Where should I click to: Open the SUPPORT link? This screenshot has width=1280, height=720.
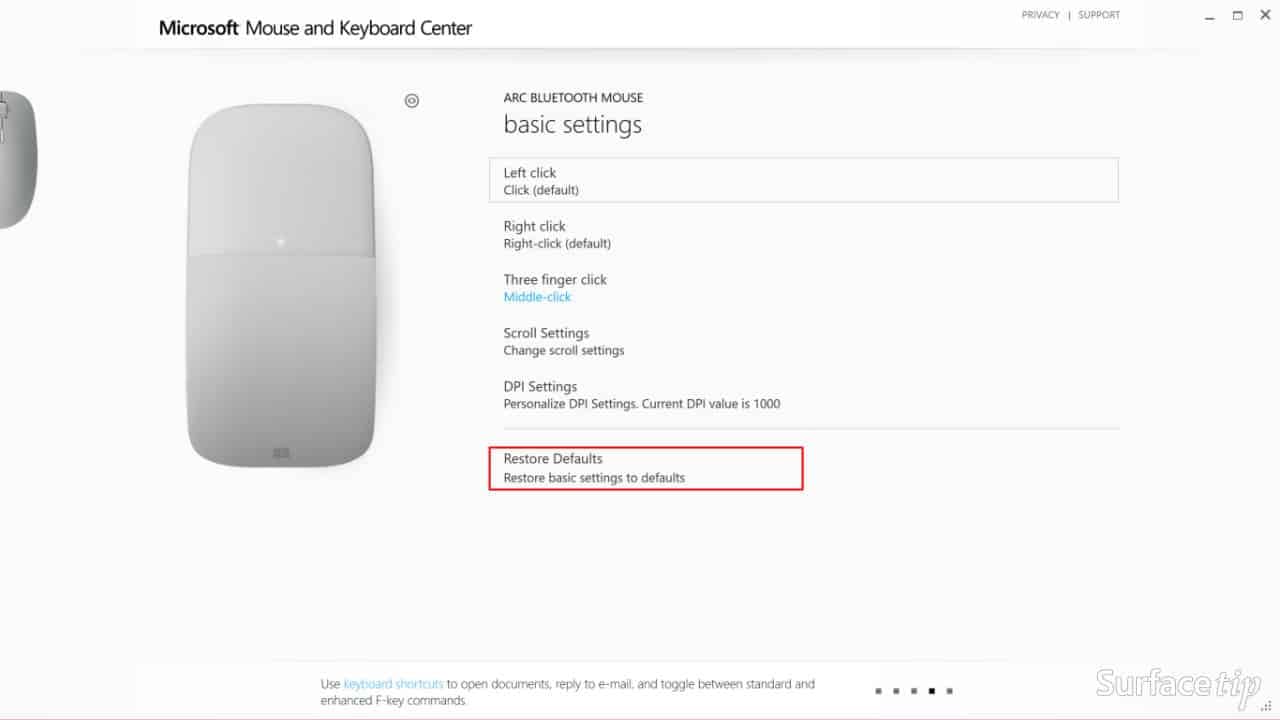[x=1099, y=15]
